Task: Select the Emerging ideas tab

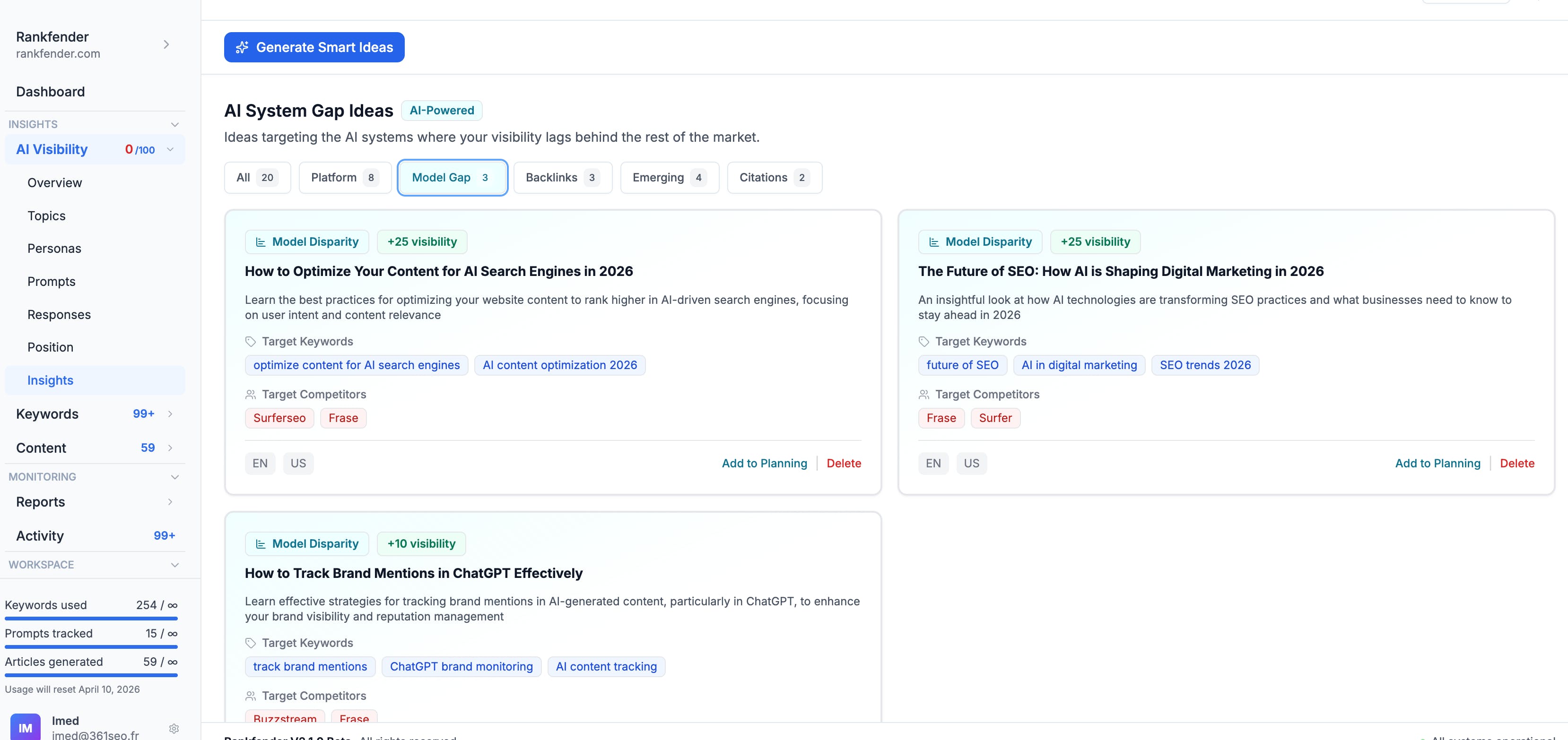Action: click(x=669, y=178)
